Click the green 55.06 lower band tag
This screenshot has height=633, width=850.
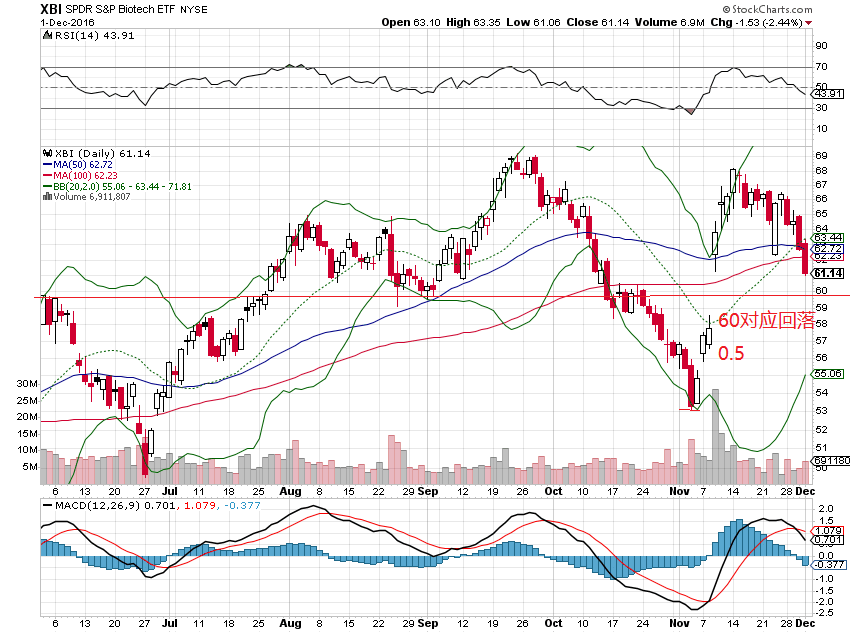pos(826,373)
